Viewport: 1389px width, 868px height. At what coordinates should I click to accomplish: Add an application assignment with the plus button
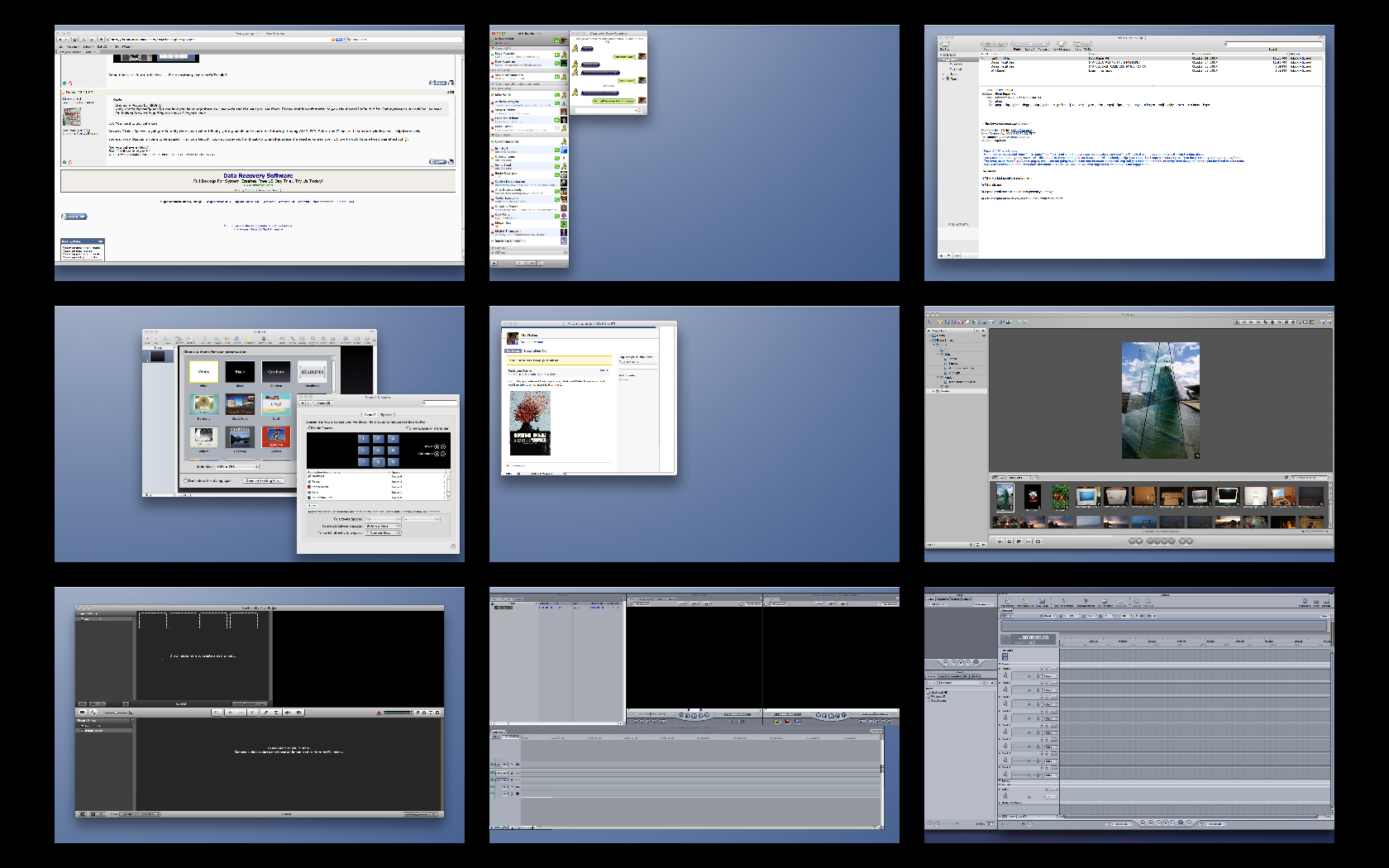[309, 505]
